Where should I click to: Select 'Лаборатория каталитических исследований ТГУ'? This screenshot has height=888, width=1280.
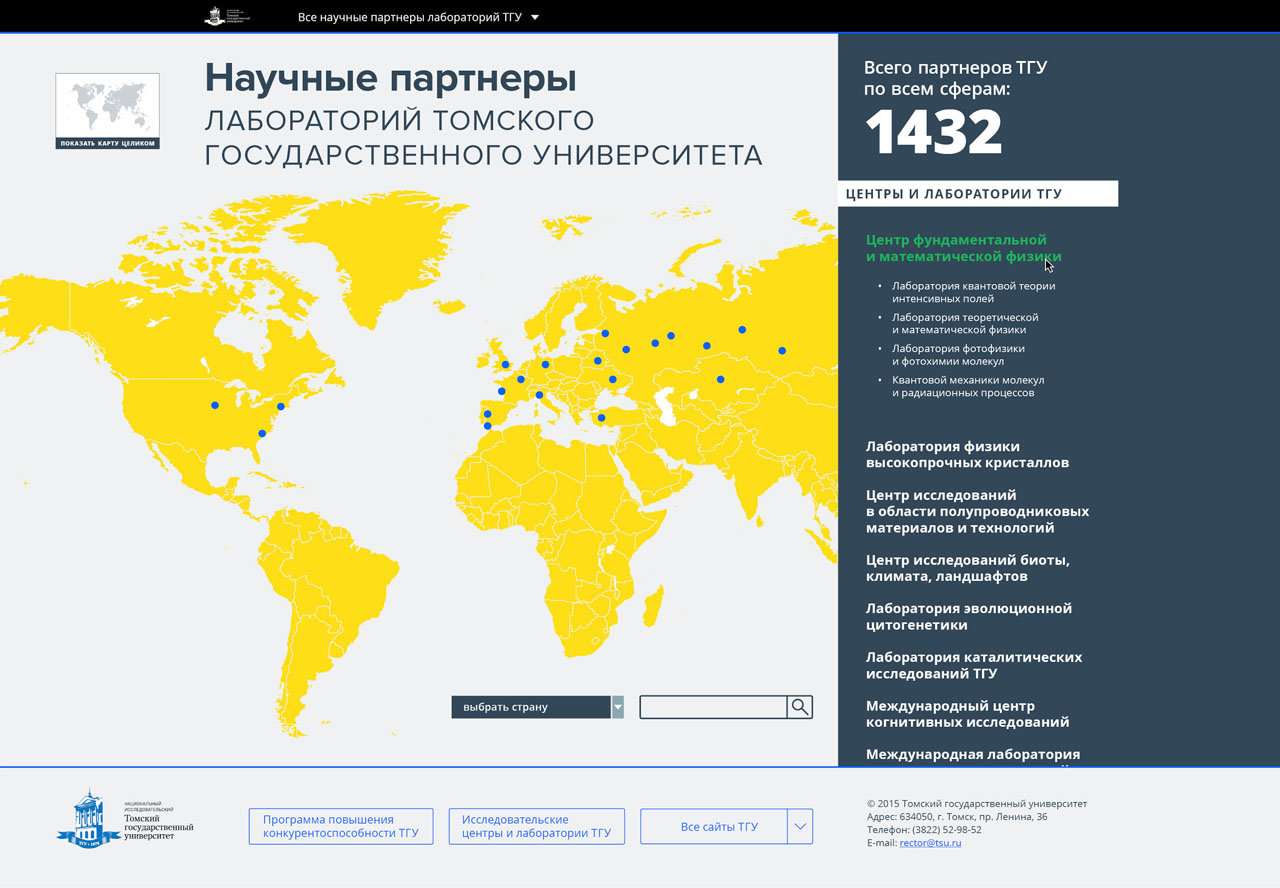click(974, 665)
